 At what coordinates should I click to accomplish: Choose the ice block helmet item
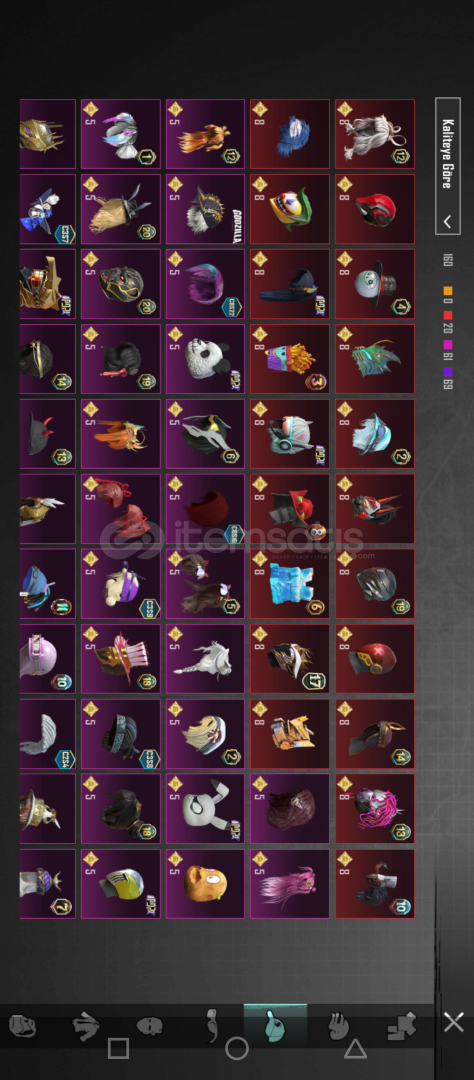[290, 583]
